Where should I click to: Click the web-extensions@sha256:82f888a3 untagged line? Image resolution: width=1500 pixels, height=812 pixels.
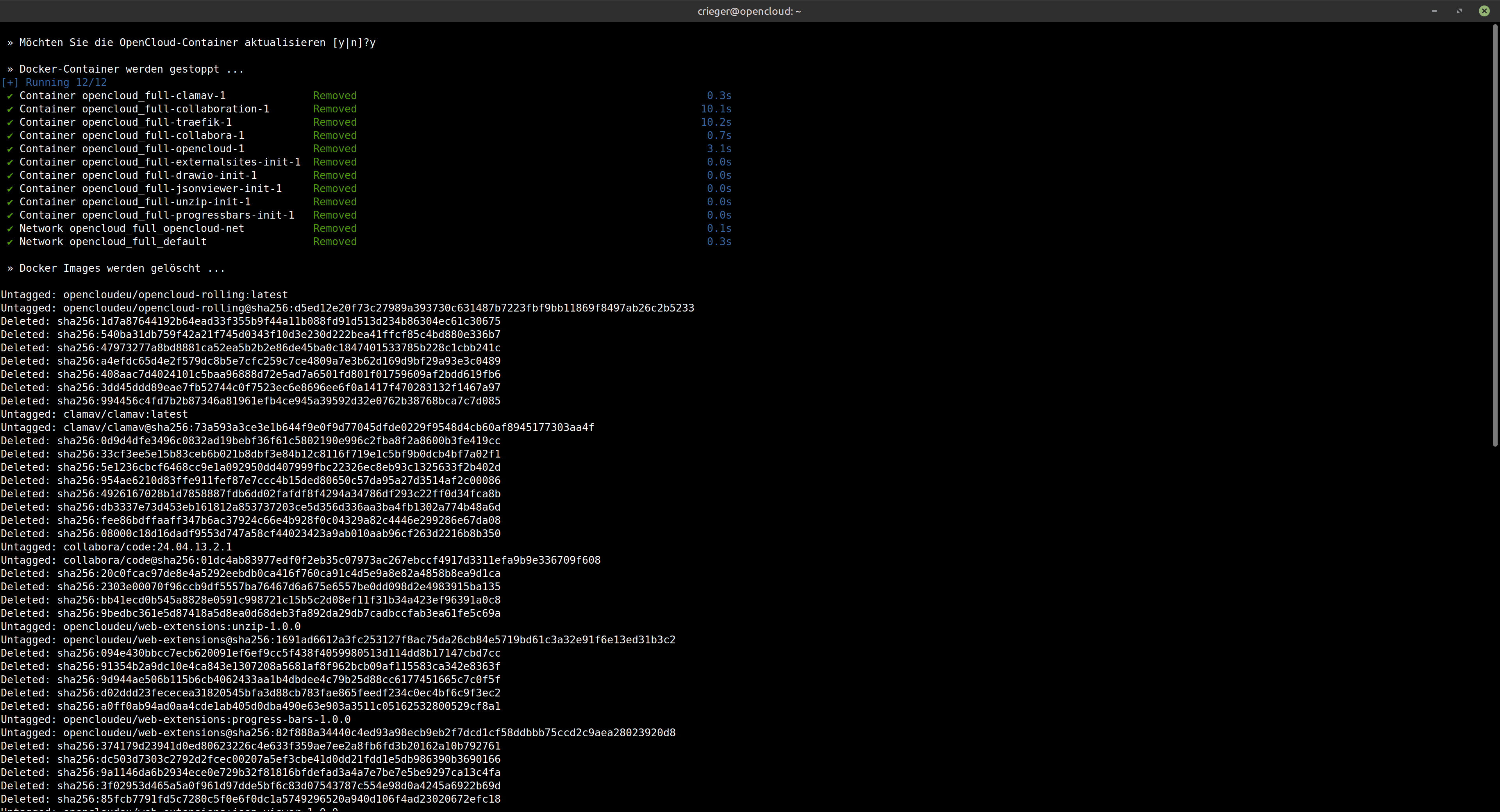click(338, 733)
